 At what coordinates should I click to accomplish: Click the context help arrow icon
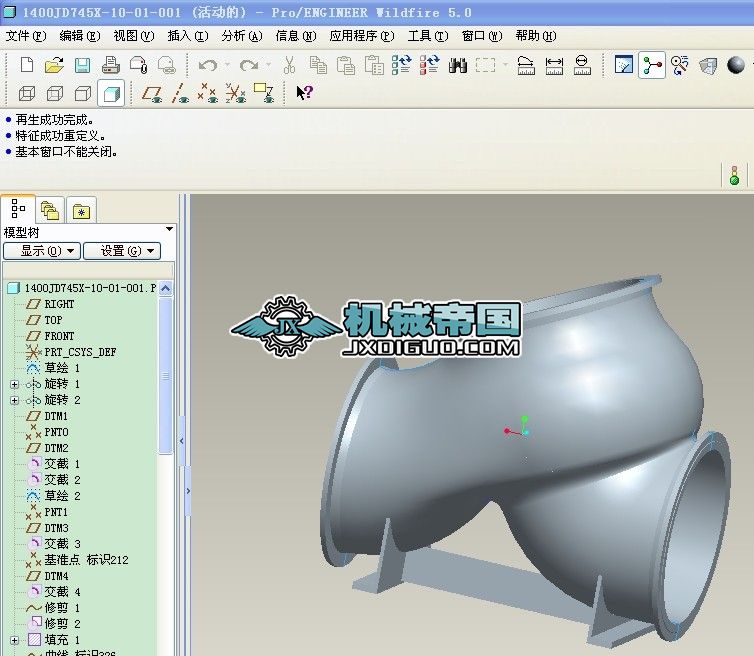304,92
